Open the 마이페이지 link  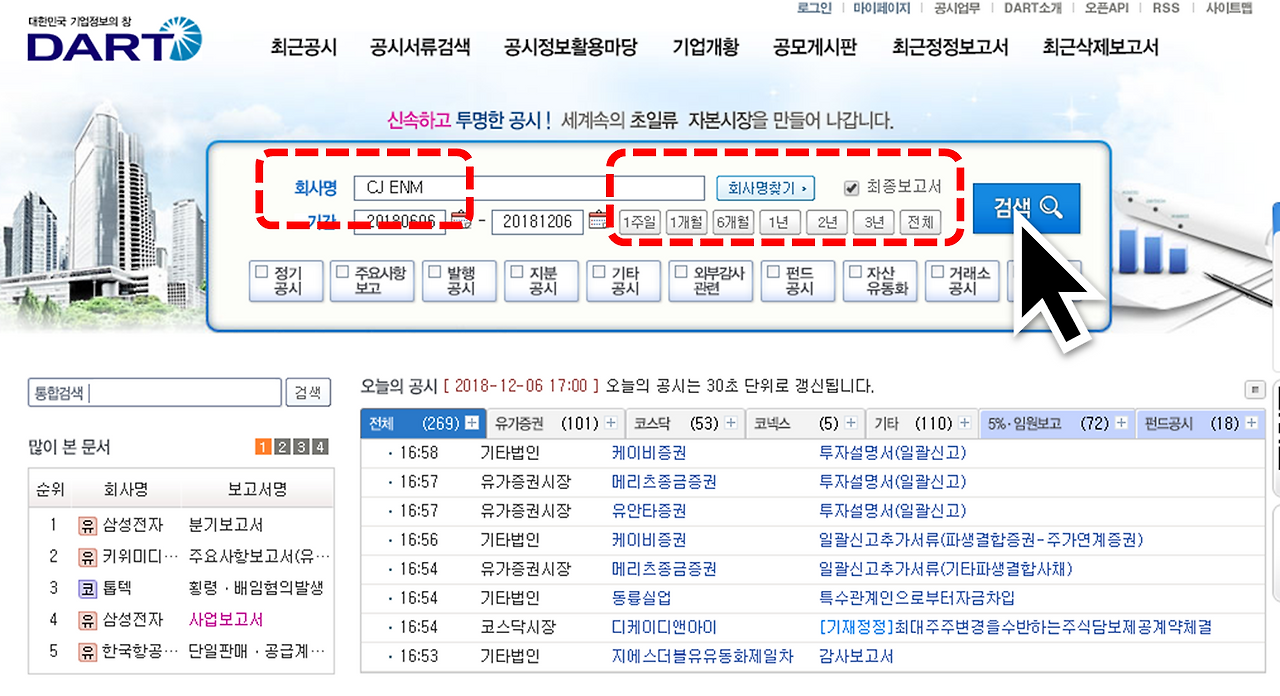[x=882, y=8]
